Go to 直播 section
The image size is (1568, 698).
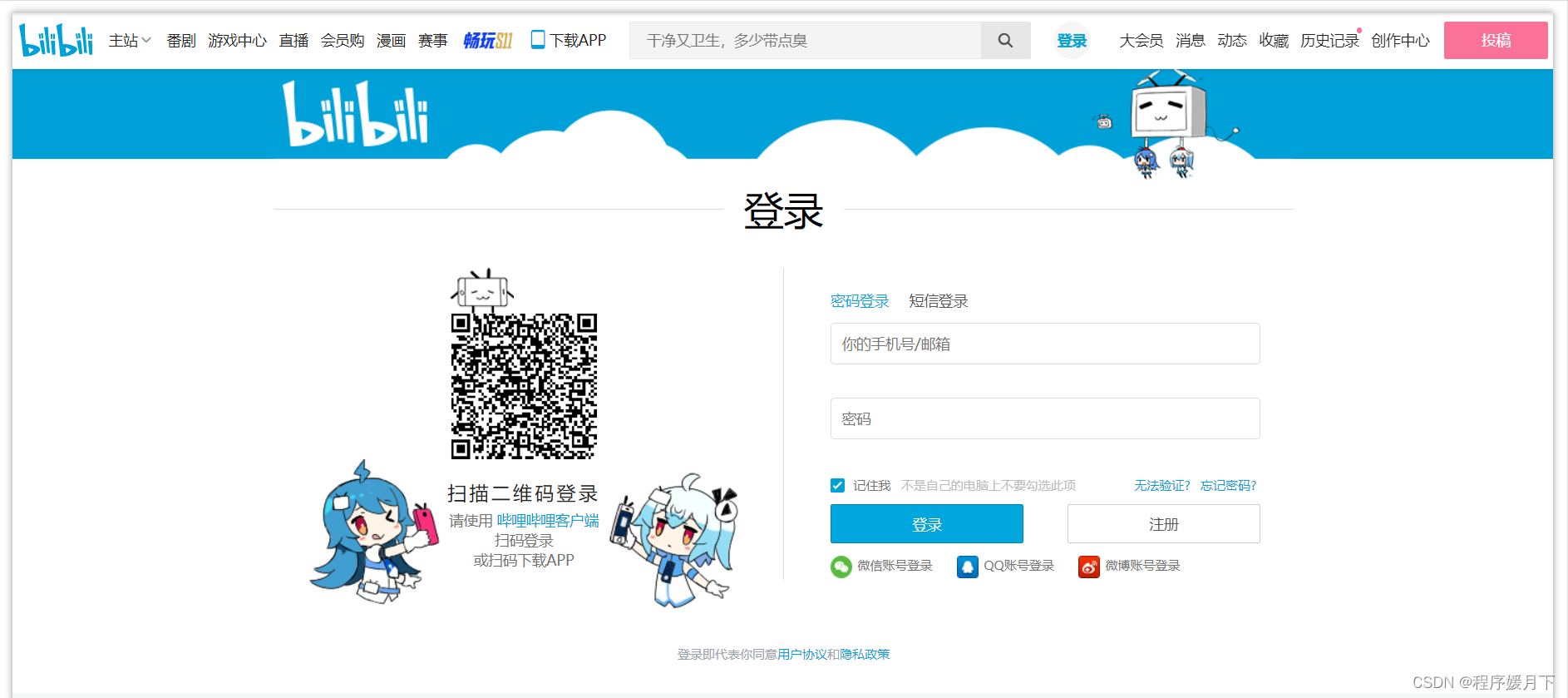(293, 40)
